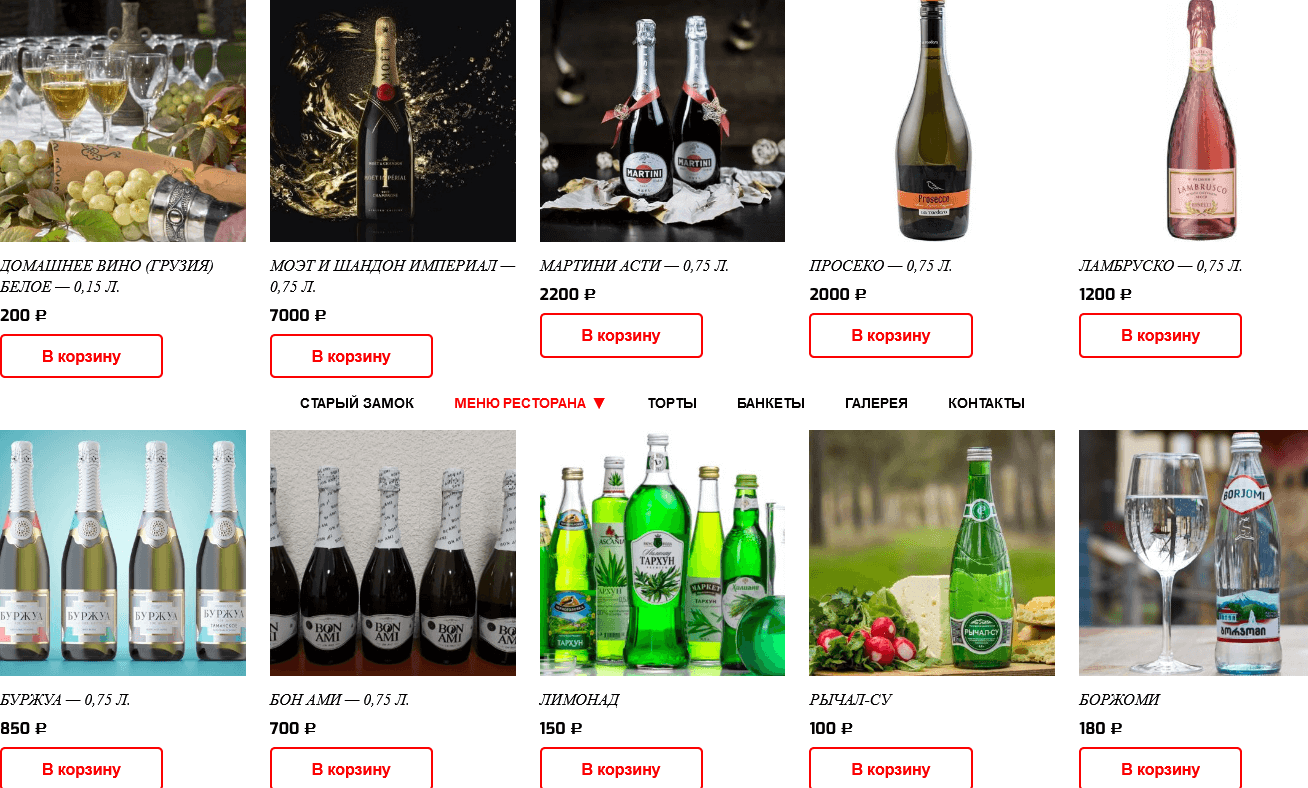Open the Moët champagne bottle image
The height and width of the screenshot is (788, 1308).
pyautogui.click(x=393, y=121)
